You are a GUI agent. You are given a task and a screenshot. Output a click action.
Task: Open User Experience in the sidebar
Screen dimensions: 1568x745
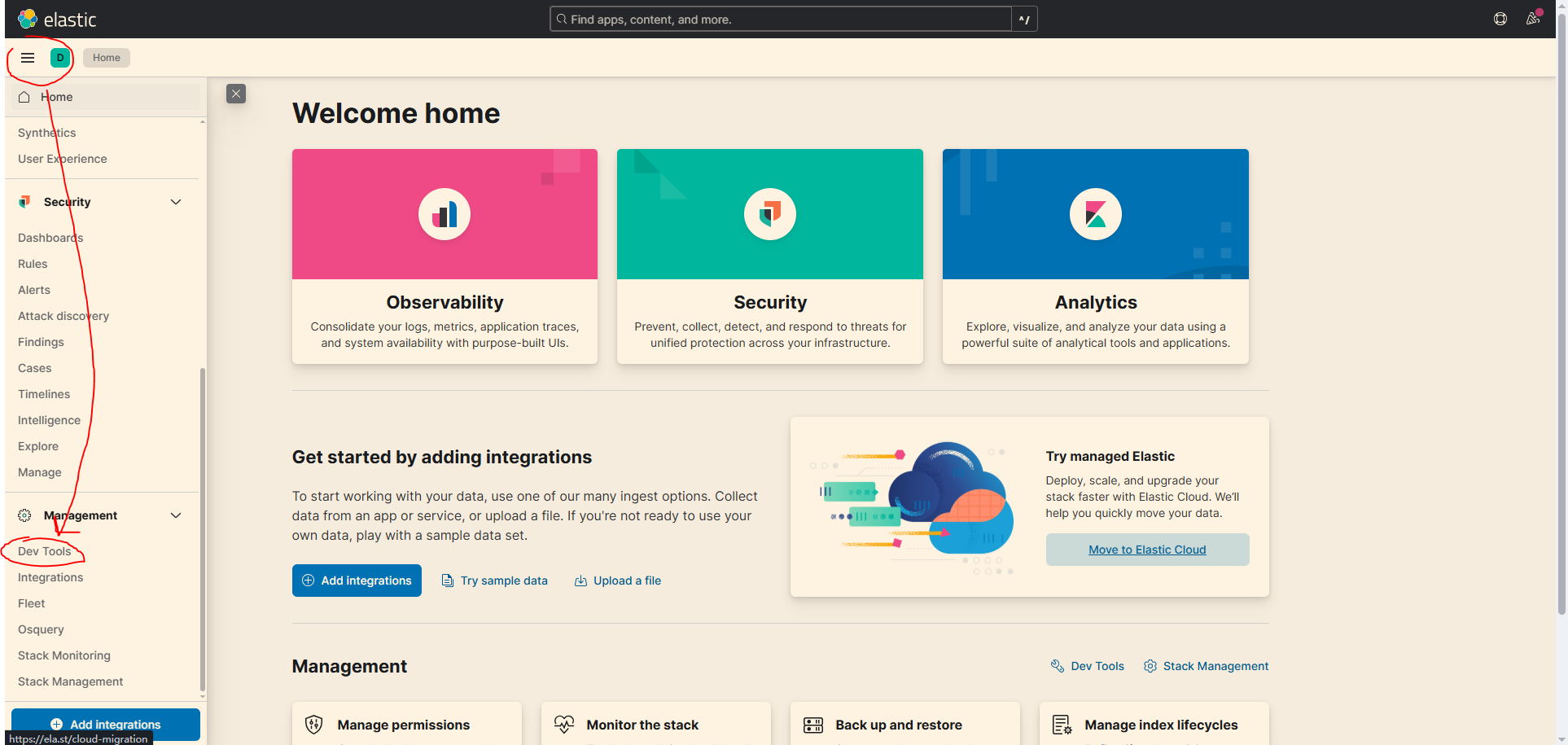pos(63,159)
